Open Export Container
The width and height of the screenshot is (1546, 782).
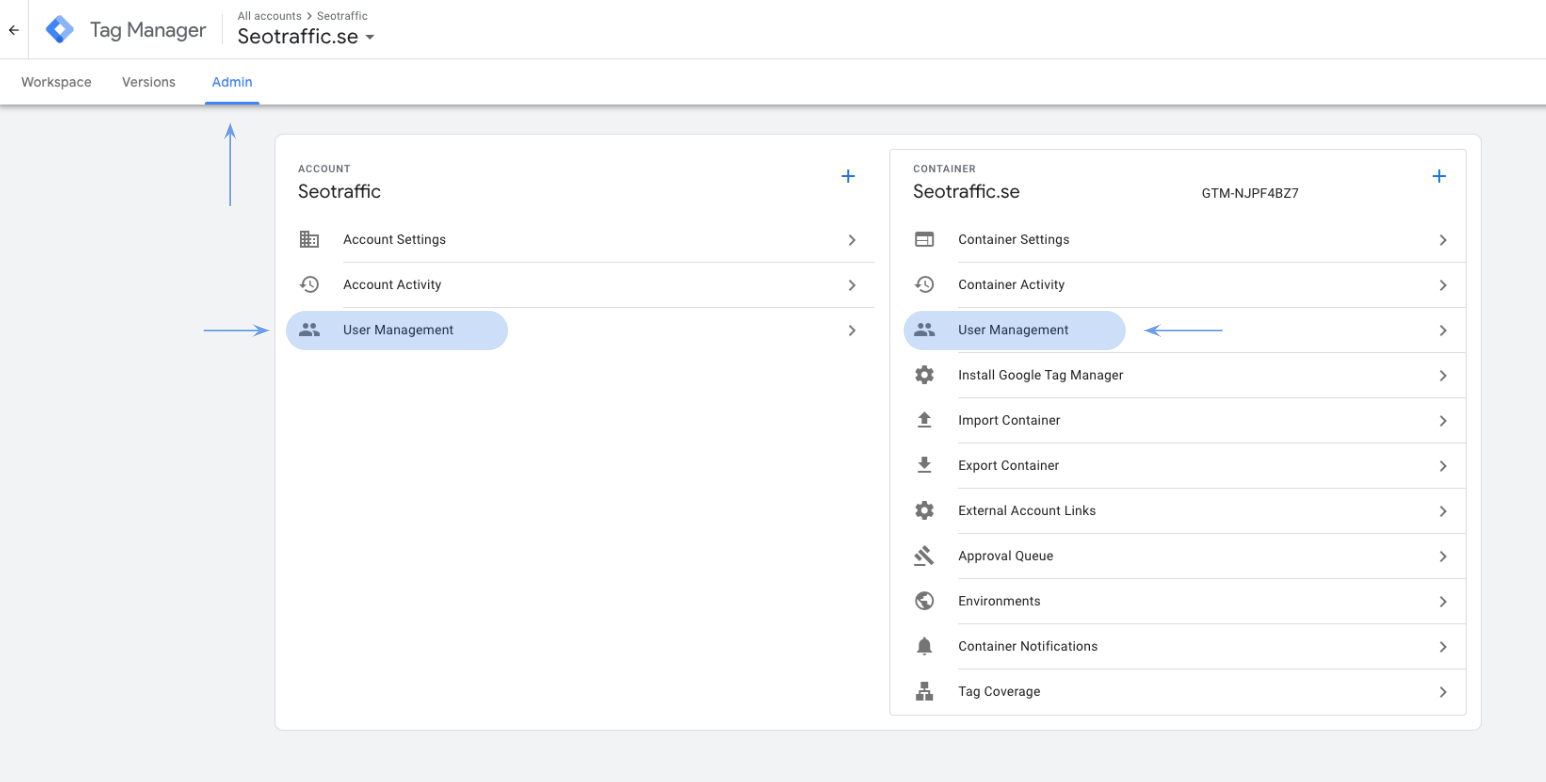[x=1008, y=465]
